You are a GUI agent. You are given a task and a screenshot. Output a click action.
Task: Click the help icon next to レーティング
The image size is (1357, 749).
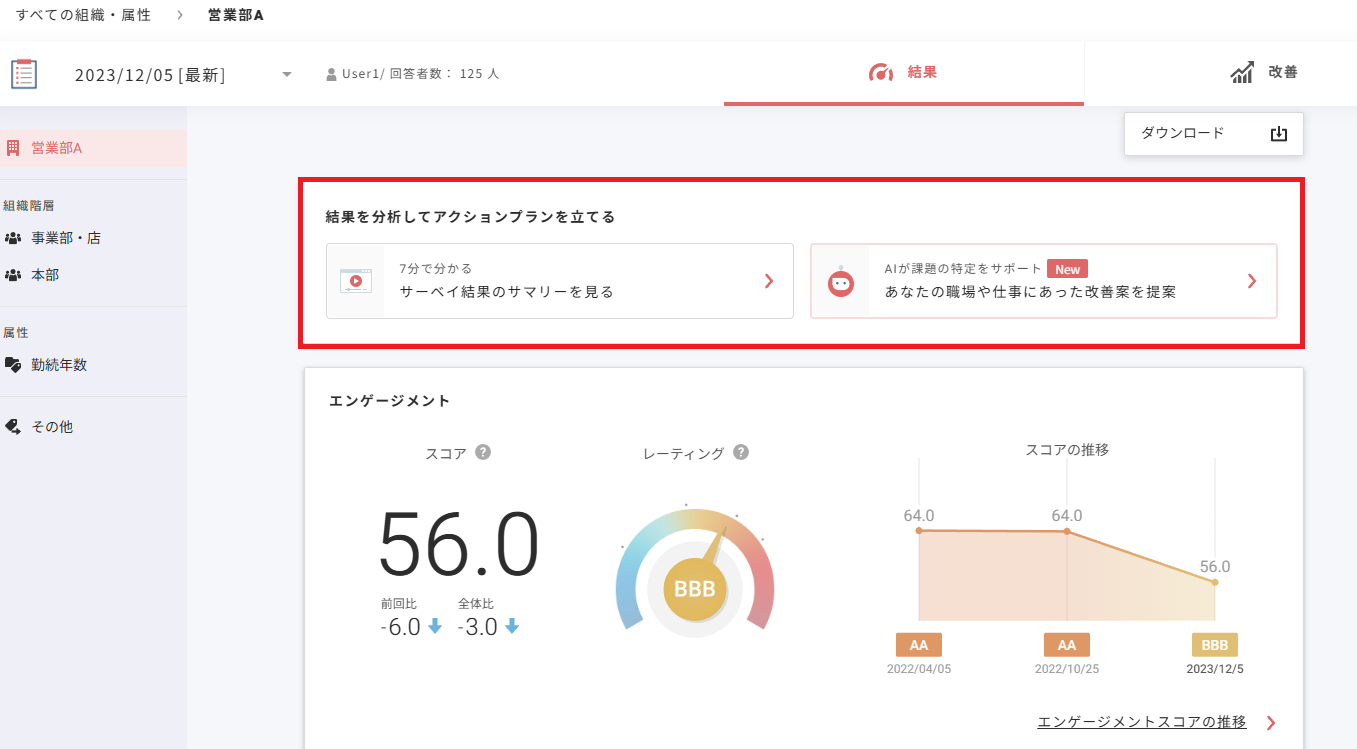coord(741,452)
